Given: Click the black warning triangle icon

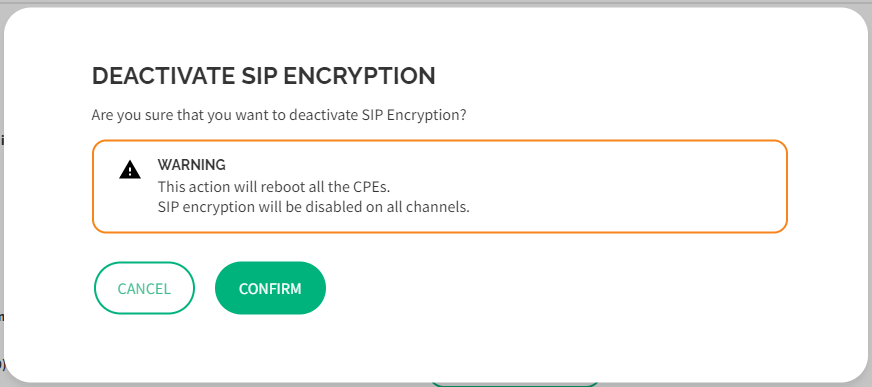Looking at the screenshot, I should [x=130, y=169].
